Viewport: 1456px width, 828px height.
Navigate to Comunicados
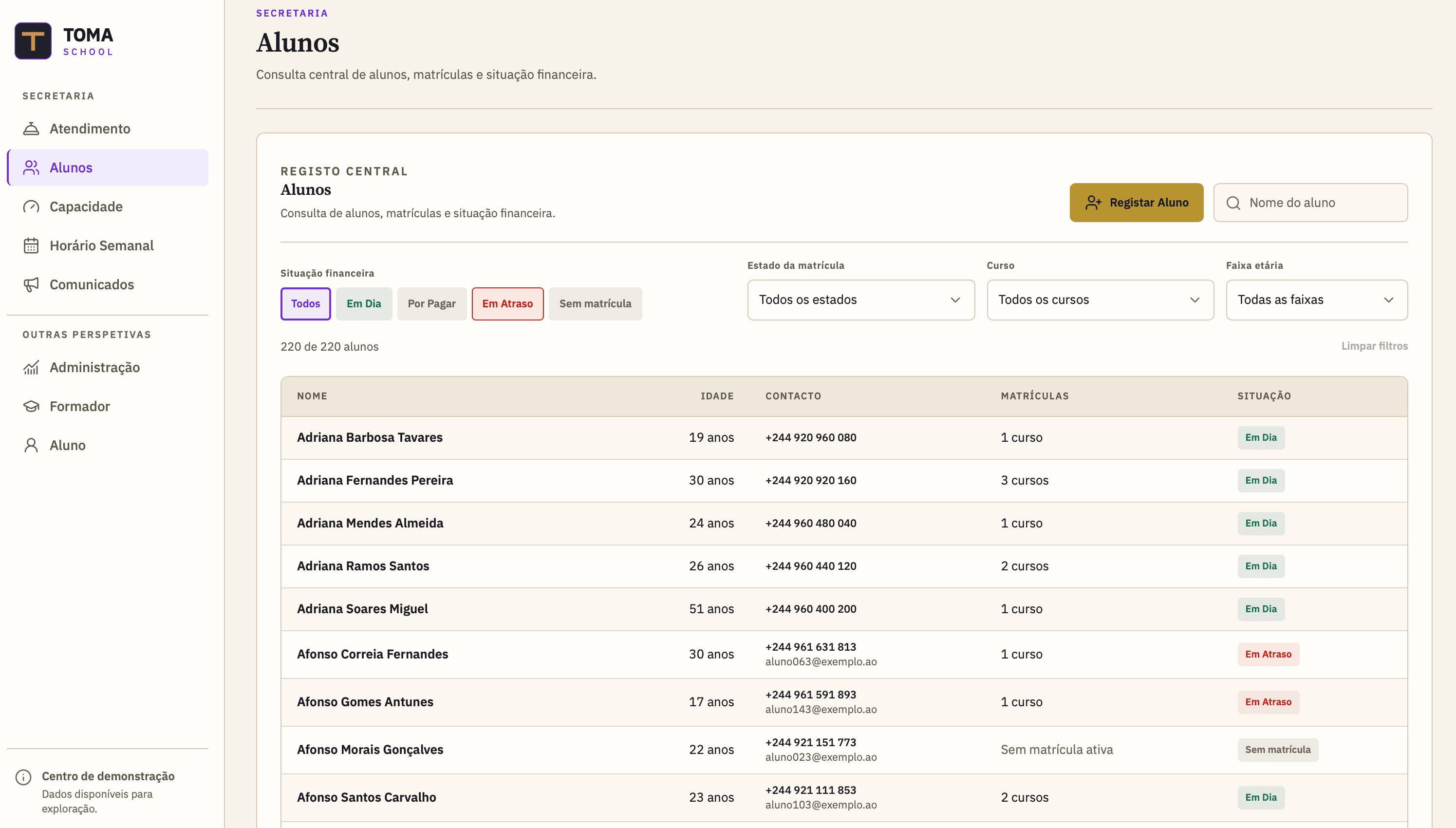coord(108,285)
